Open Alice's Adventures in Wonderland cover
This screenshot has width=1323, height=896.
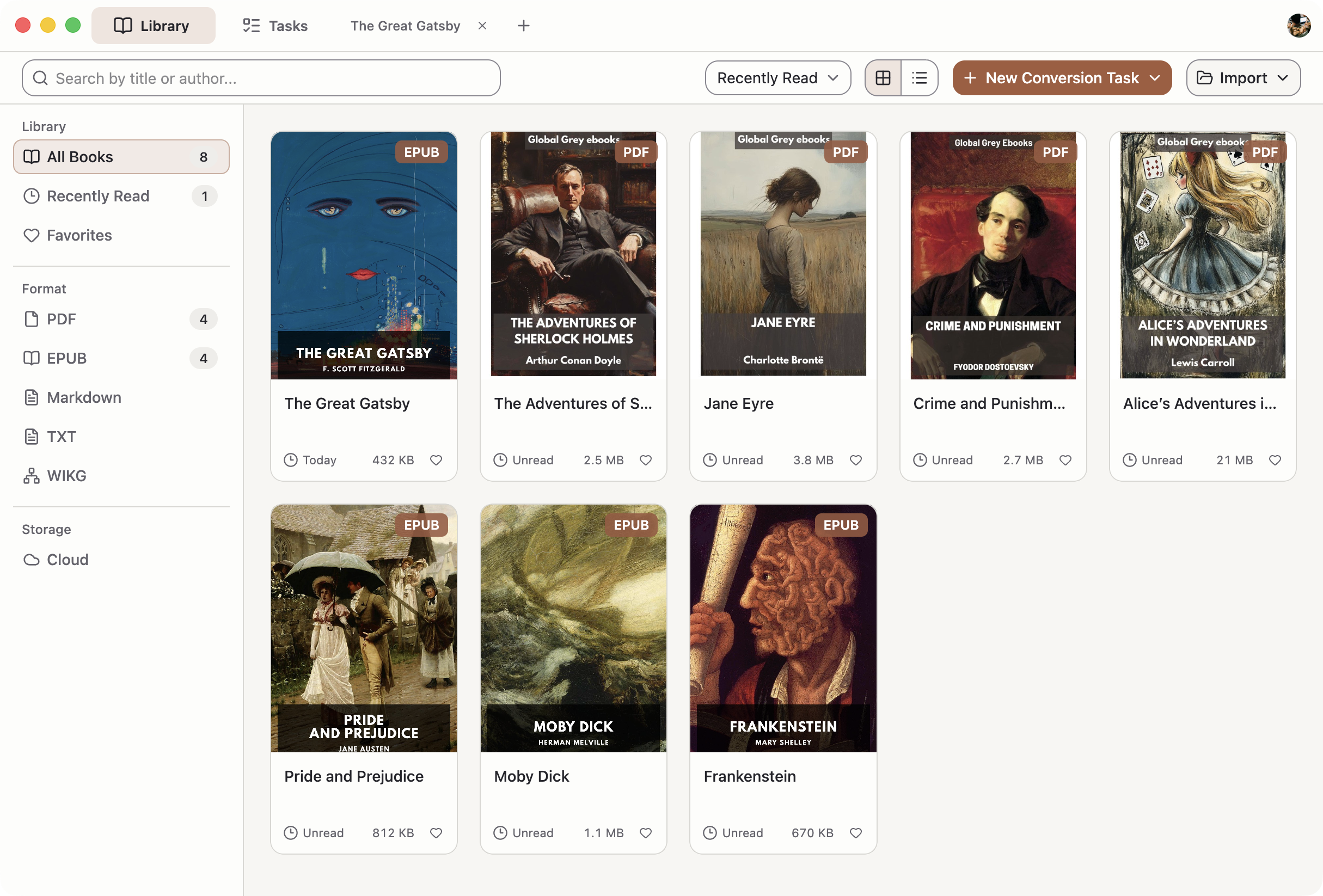click(1202, 256)
